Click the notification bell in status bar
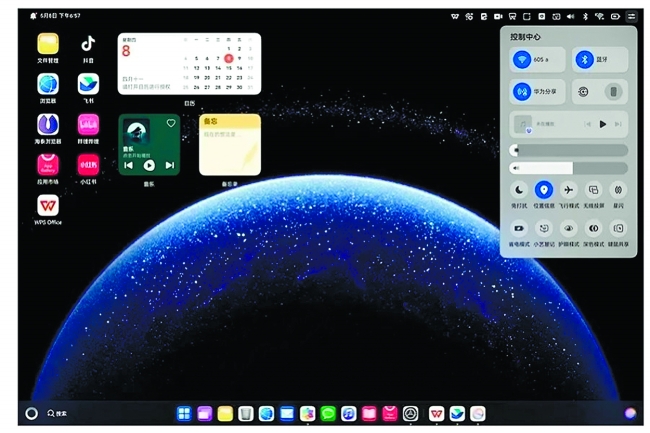Image resolution: width=650 pixels, height=433 pixels. tap(33, 16)
